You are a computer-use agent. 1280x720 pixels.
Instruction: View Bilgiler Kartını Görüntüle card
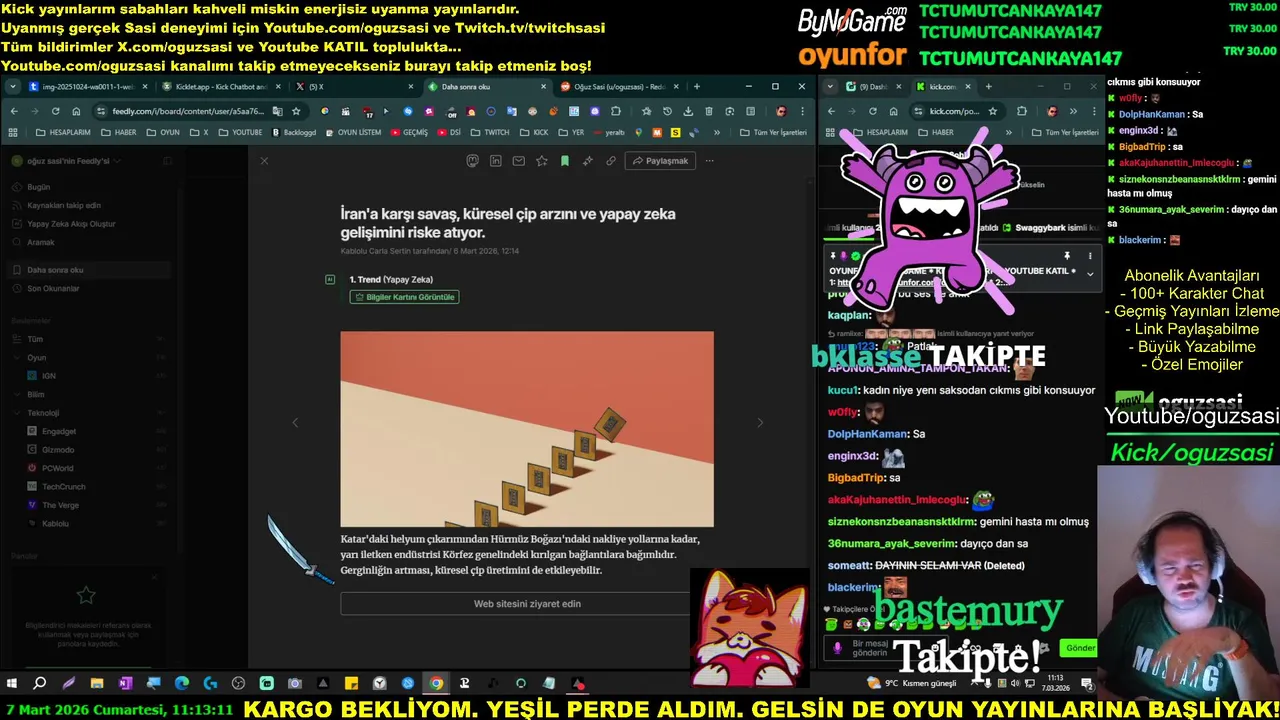point(404,297)
